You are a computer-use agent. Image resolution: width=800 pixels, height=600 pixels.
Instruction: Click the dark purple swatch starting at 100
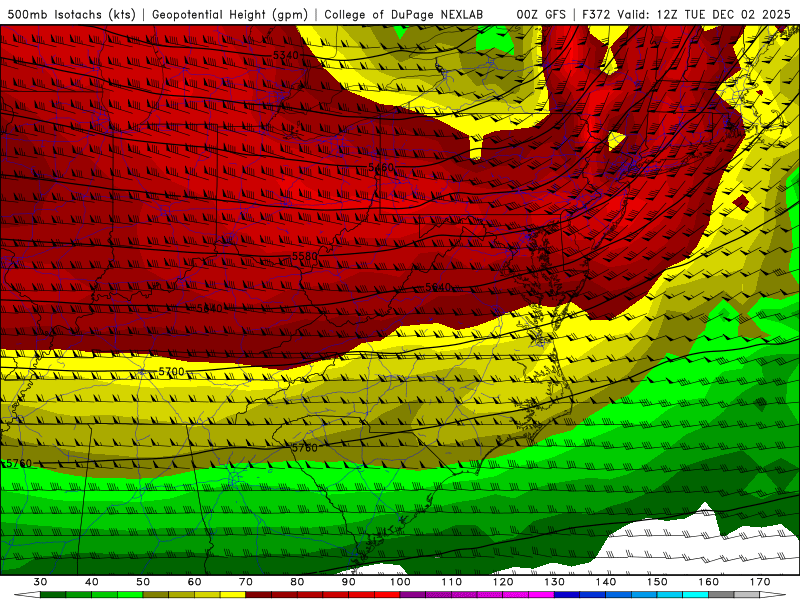(x=413, y=595)
